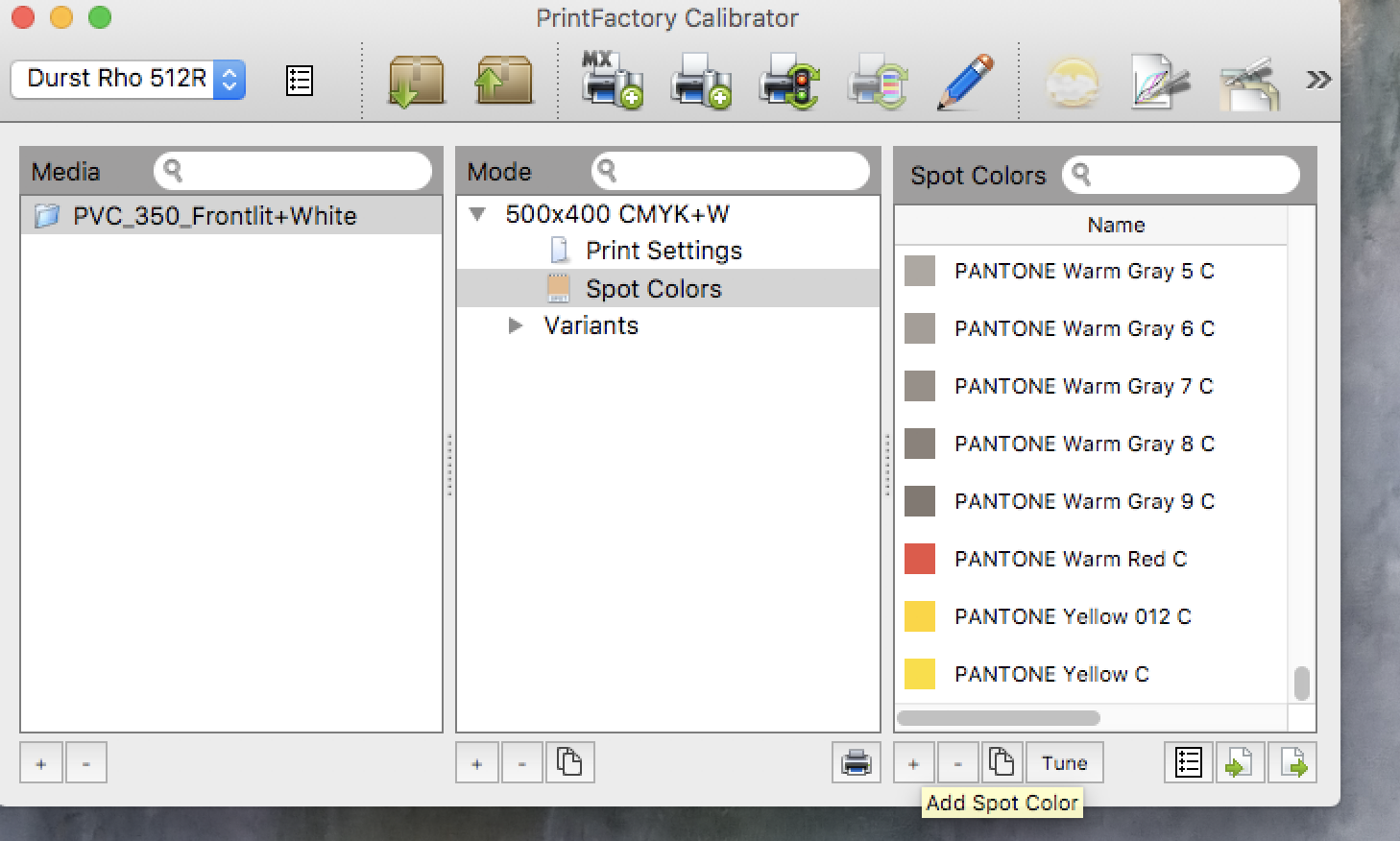The width and height of the screenshot is (1400, 841).
Task: Click the printer with traffic light icon
Action: (788, 82)
